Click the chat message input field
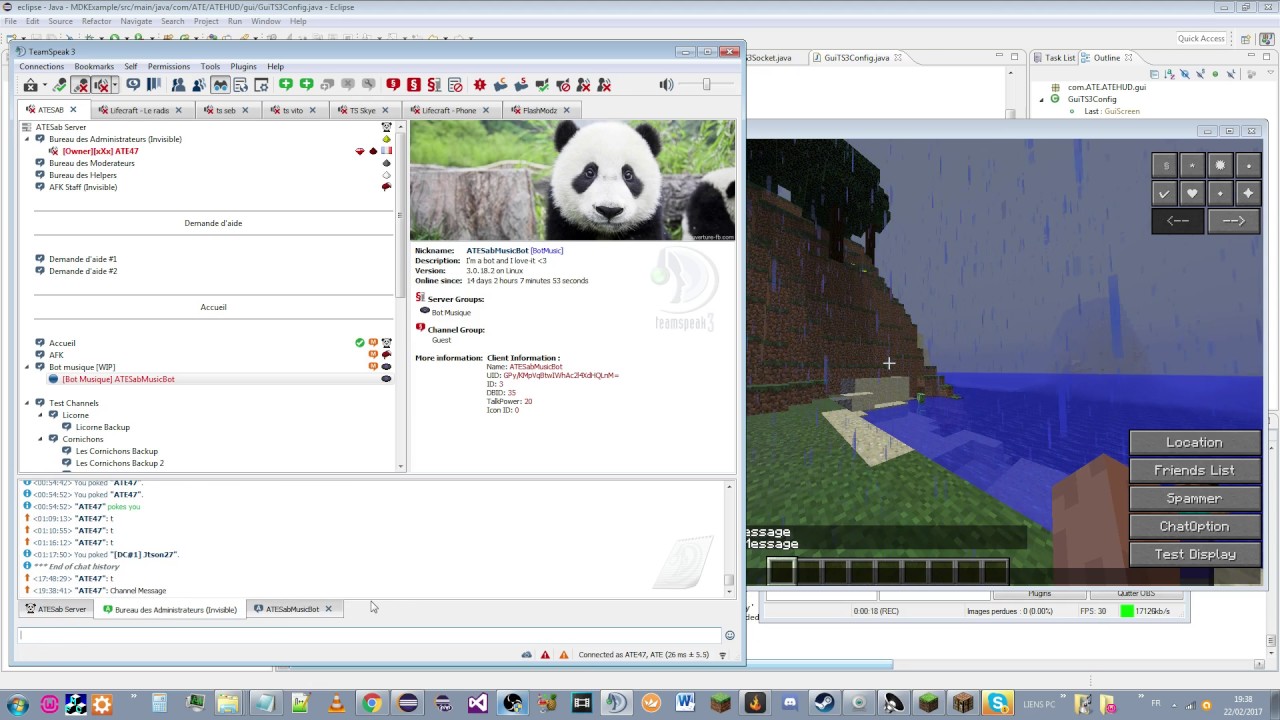This screenshot has width=1280, height=720. click(x=370, y=635)
